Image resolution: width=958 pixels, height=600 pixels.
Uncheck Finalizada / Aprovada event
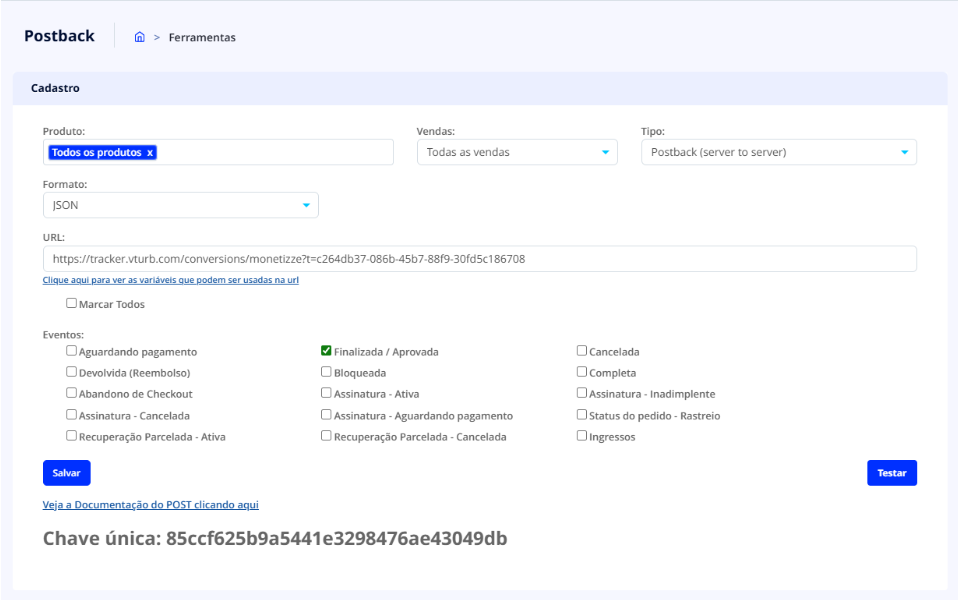(326, 351)
